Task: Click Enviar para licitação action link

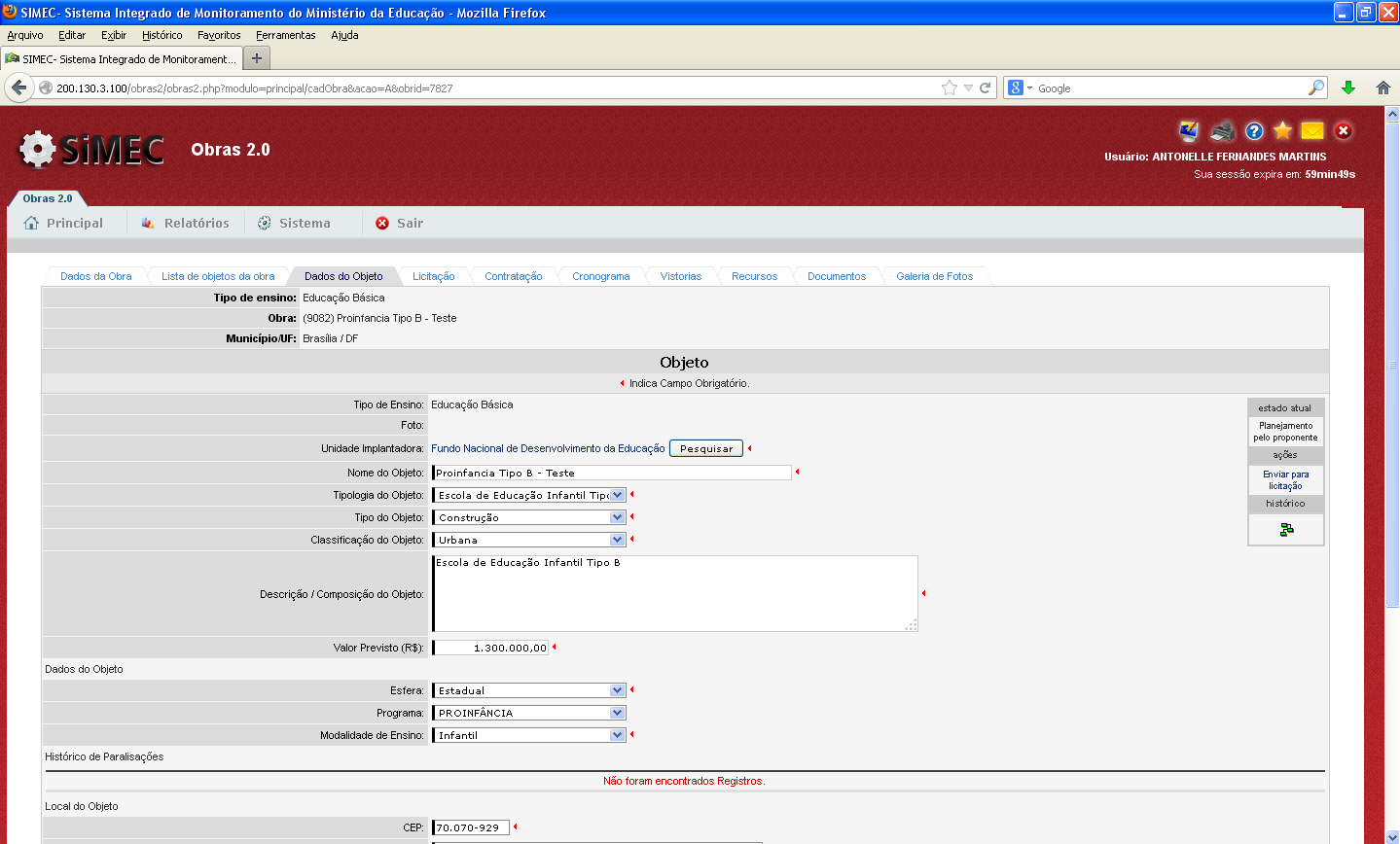Action: coord(1286,480)
